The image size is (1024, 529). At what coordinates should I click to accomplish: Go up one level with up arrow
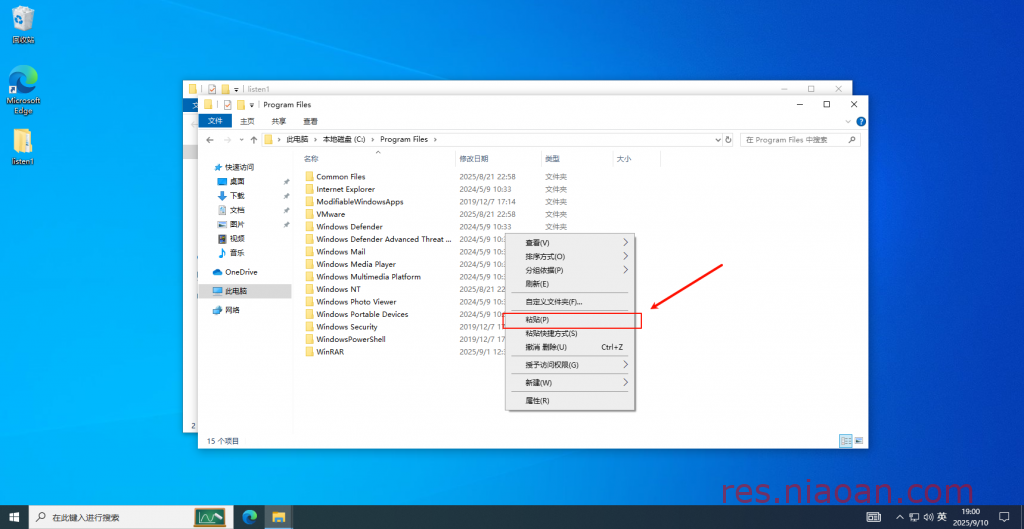(253, 140)
